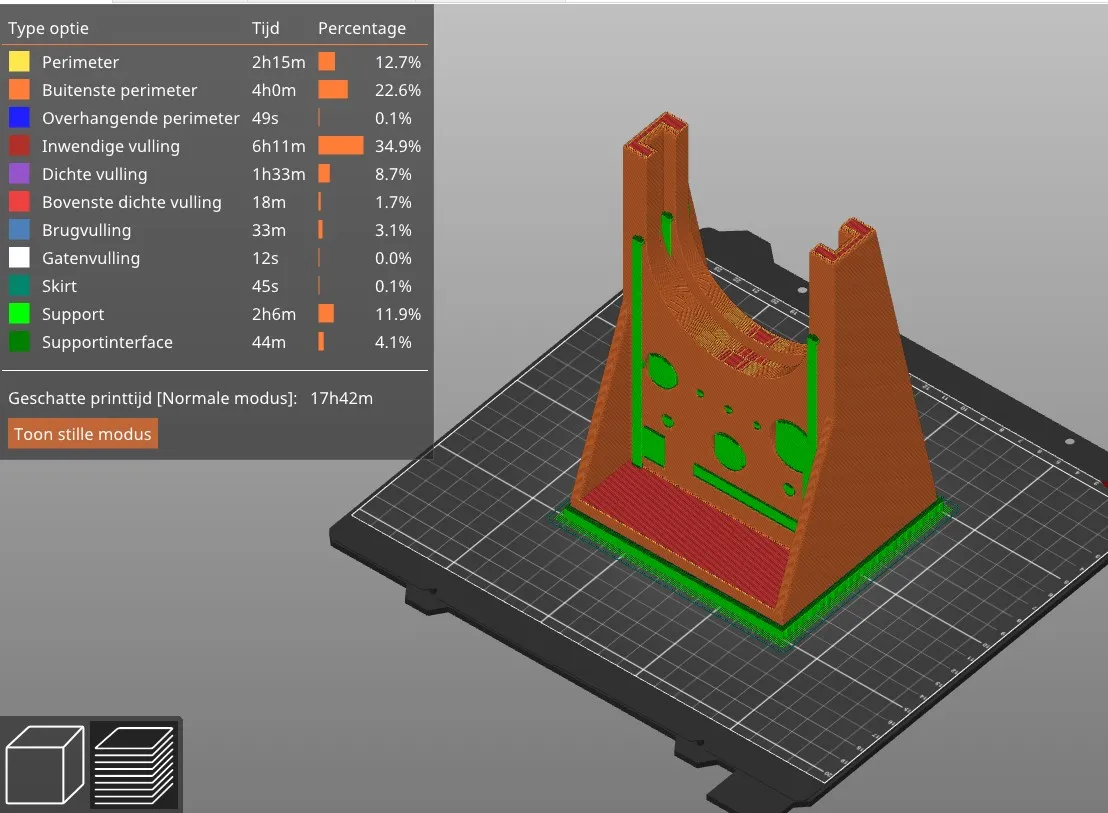Click the '2h15m' Perimeter time value
Viewport: 1108px width, 813px height.
click(278, 62)
